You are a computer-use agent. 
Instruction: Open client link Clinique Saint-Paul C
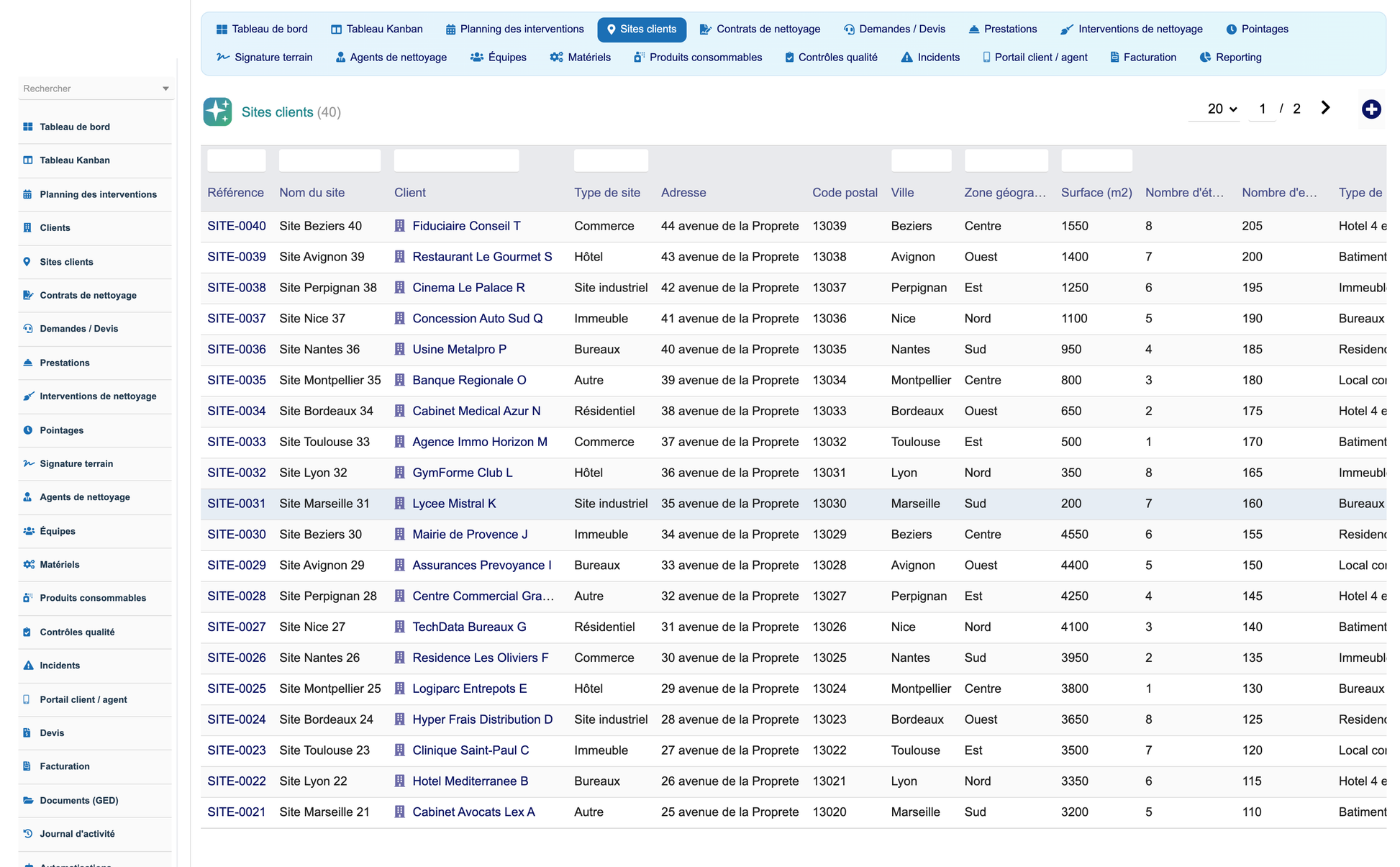(471, 750)
